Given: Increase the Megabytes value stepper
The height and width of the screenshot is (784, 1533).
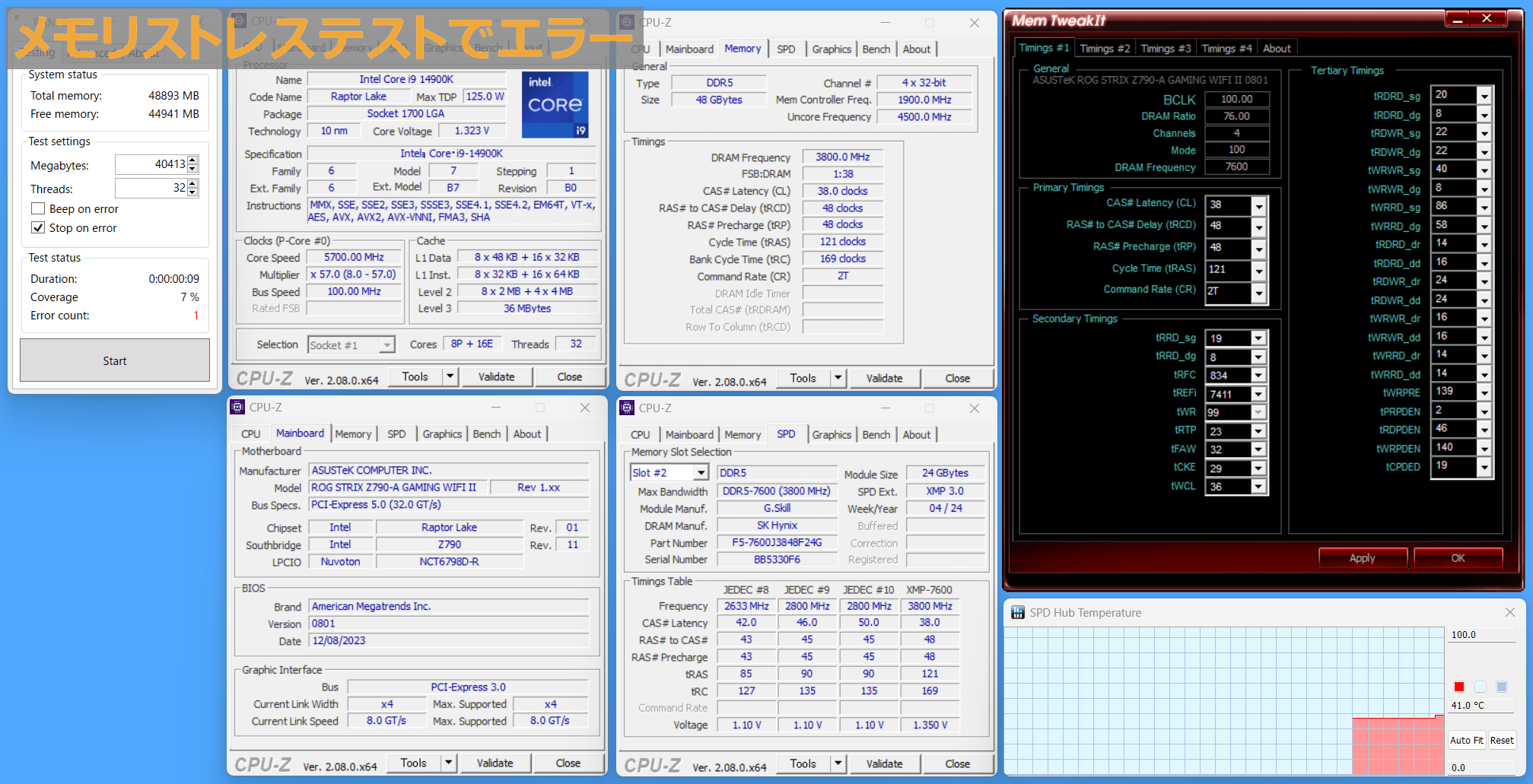Looking at the screenshot, I should click(192, 160).
